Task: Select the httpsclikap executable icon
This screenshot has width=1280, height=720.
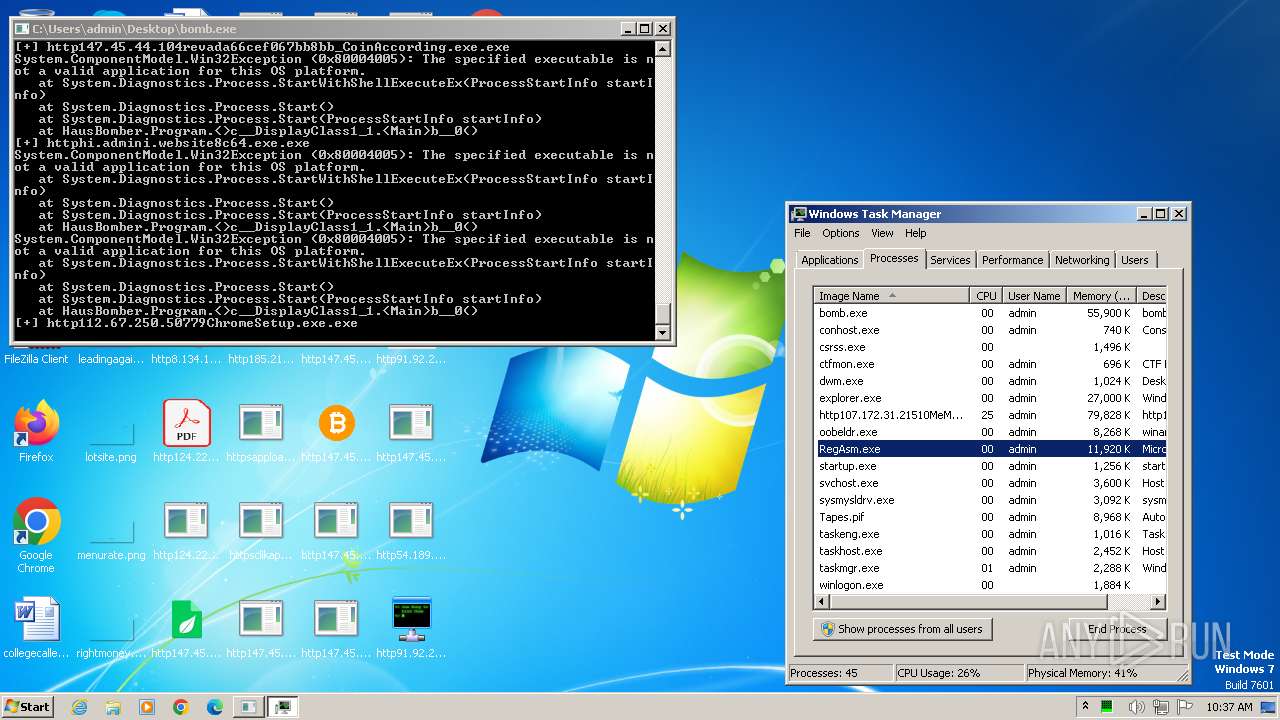Action: coord(261,530)
